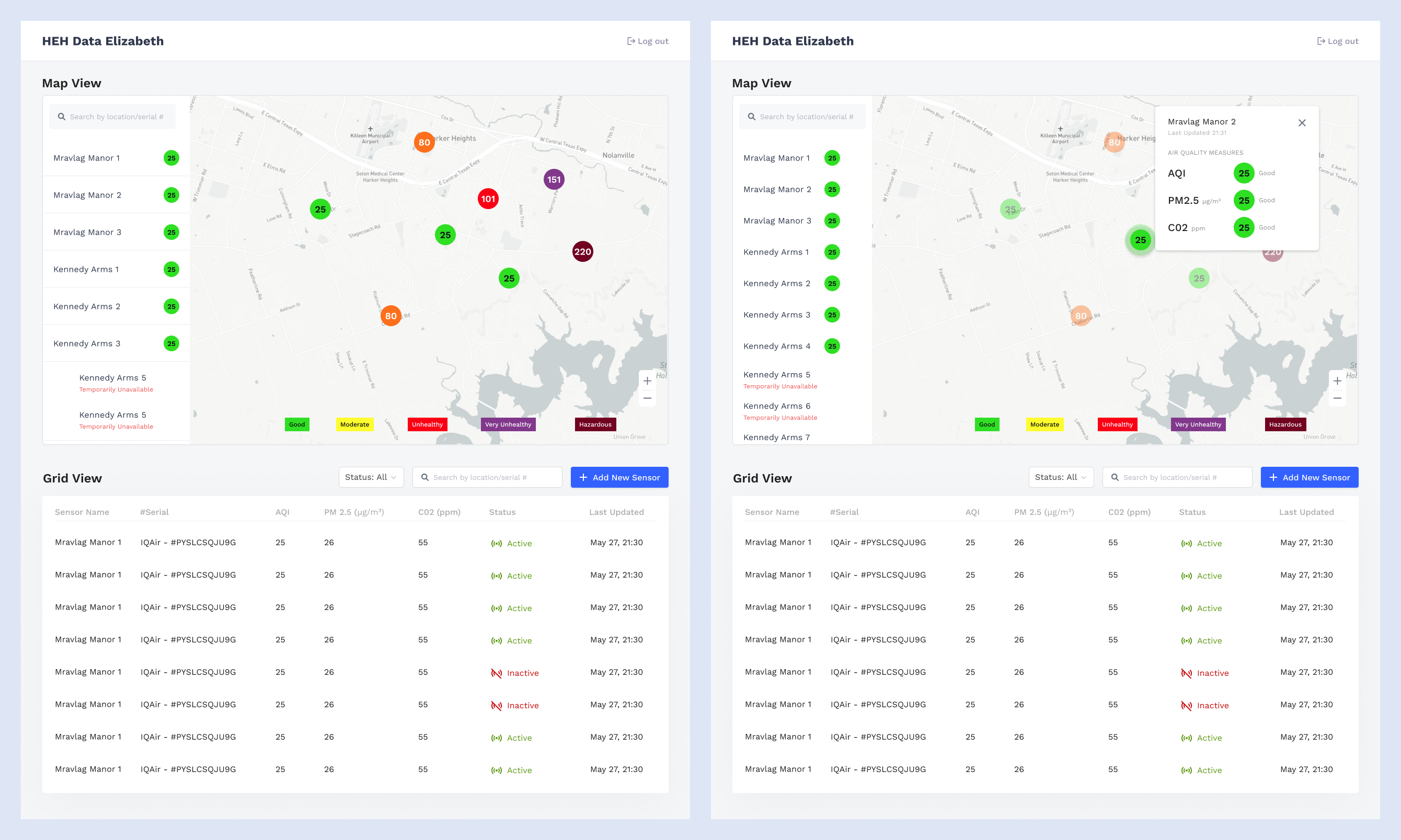Zoom out on the right map

coord(1337,398)
